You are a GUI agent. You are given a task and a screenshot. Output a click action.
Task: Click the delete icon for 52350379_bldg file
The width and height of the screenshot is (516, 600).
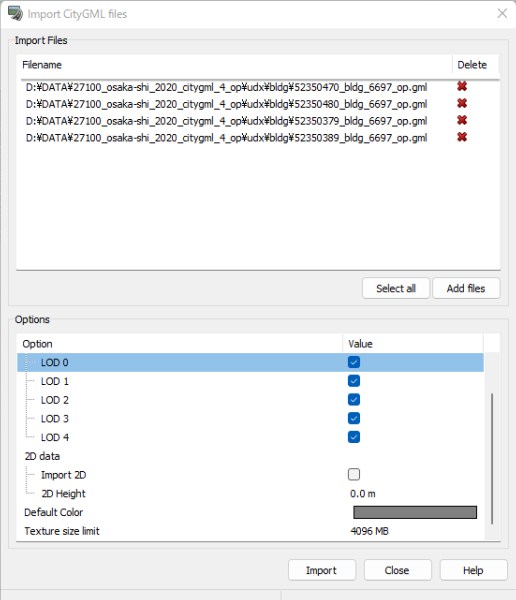tap(462, 120)
